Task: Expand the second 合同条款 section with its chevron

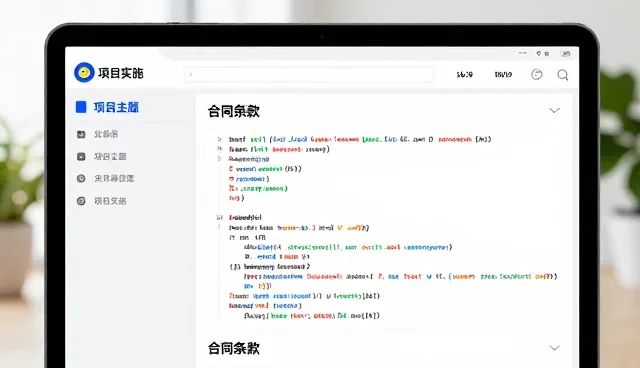Action: (554, 348)
